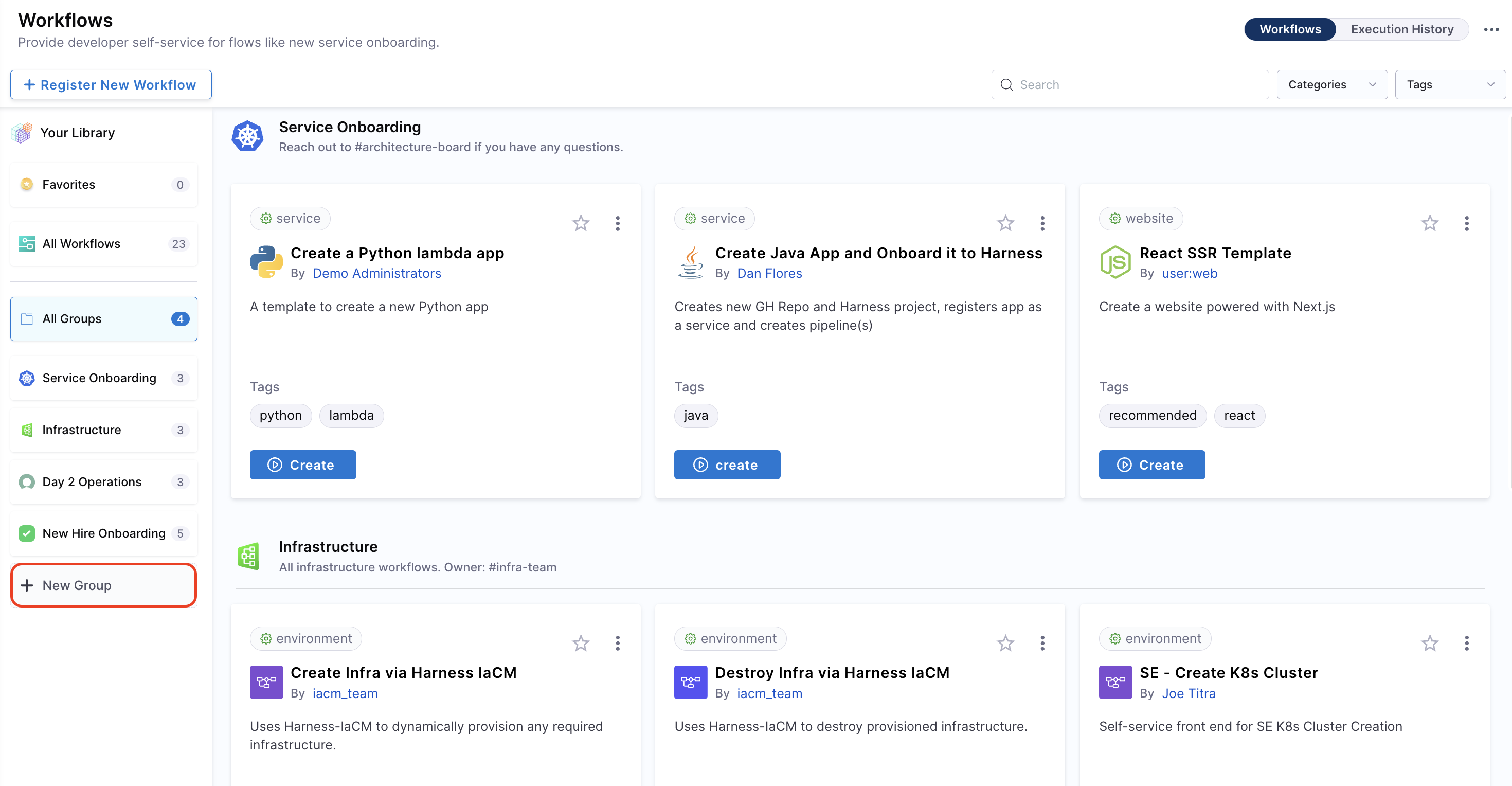Click the New Group button
This screenshot has width=1512, height=786.
coord(103,585)
